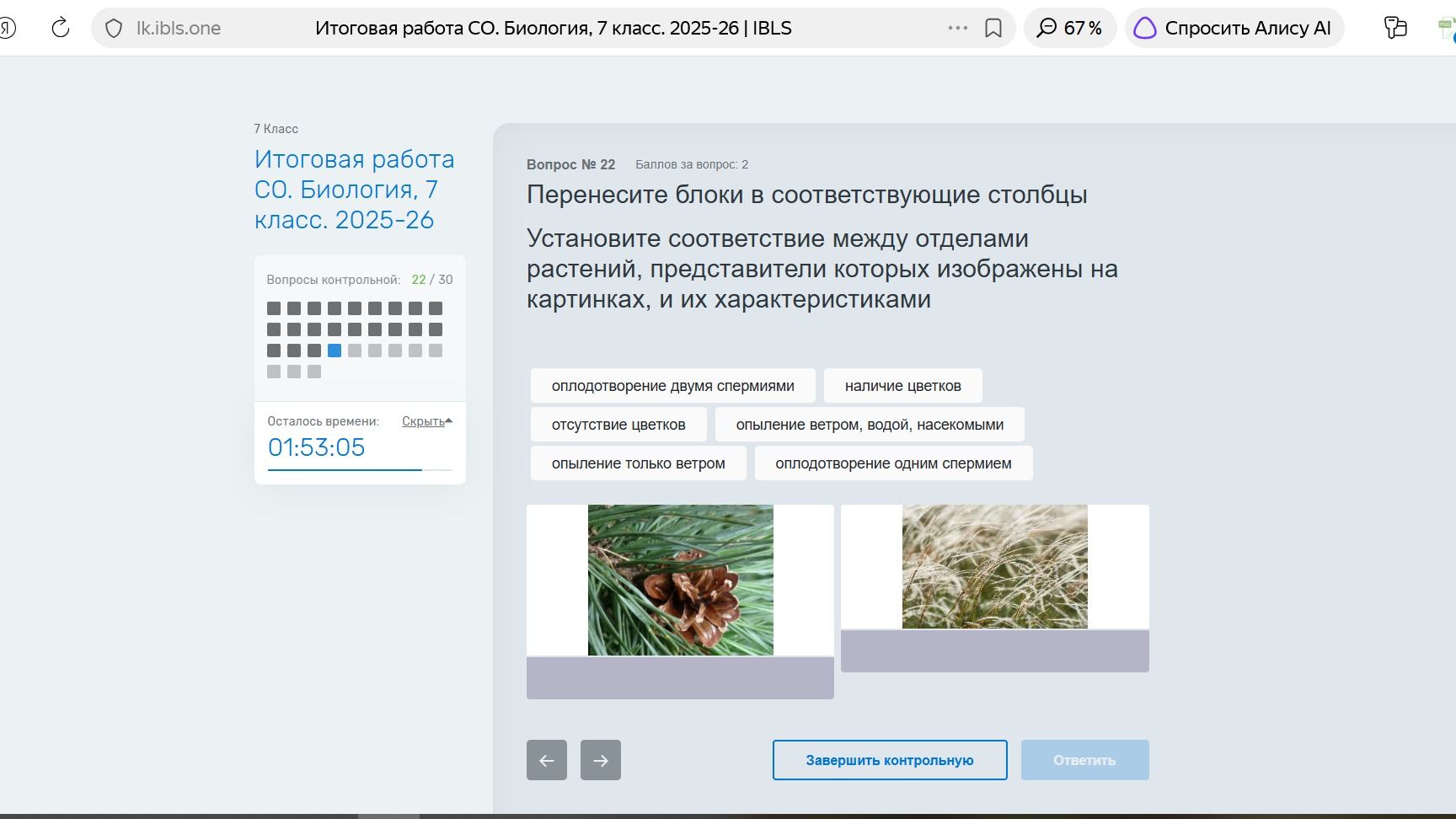Select block опыление ветром, водой, насекомыми
1456x819 pixels.
click(x=870, y=425)
